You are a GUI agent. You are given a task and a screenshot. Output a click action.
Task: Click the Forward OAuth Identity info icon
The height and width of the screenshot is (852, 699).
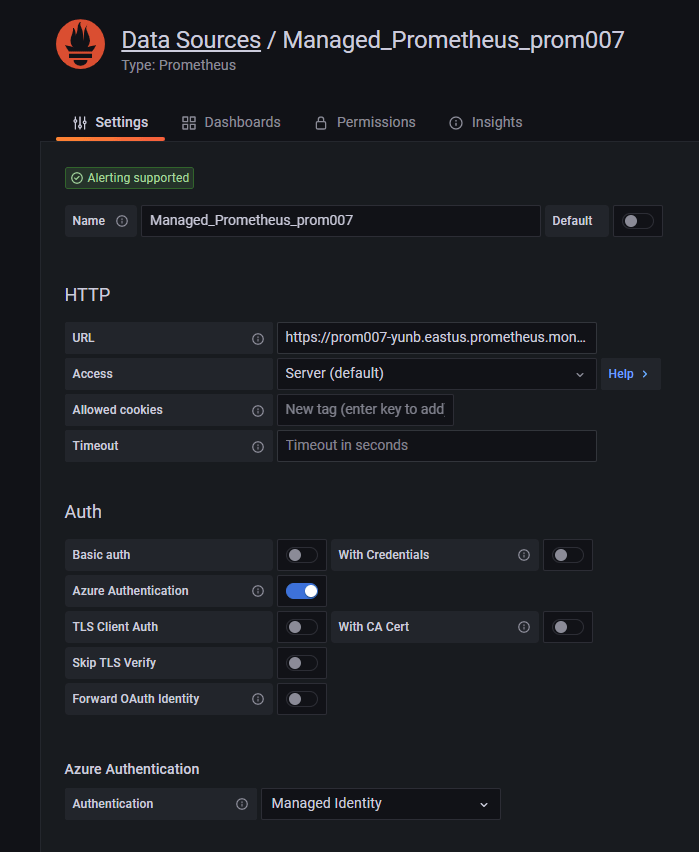(x=258, y=699)
